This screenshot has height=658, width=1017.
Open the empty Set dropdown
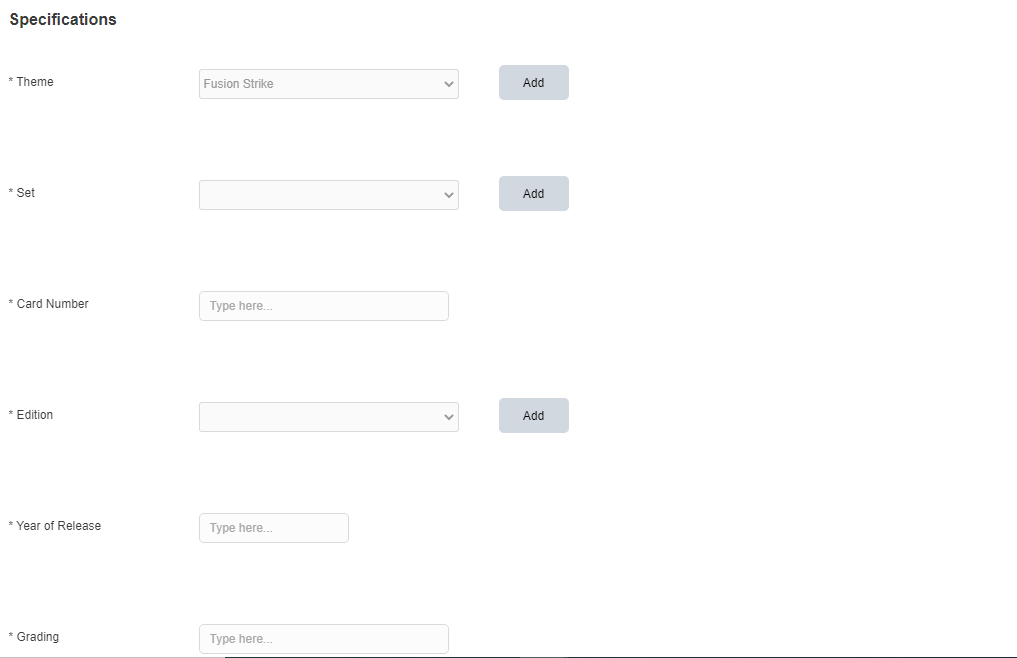(x=320, y=195)
